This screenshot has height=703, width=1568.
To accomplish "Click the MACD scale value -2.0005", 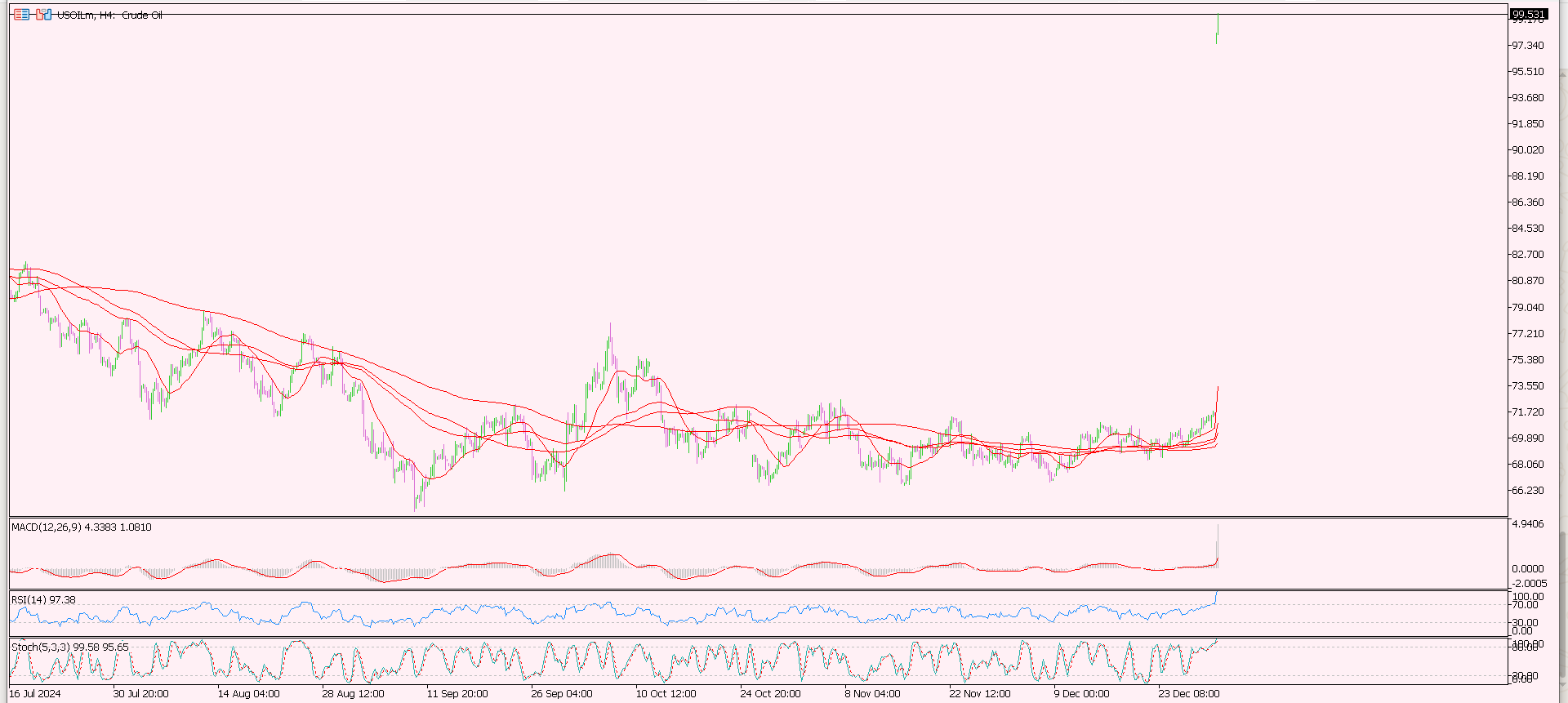I will point(1530,584).
